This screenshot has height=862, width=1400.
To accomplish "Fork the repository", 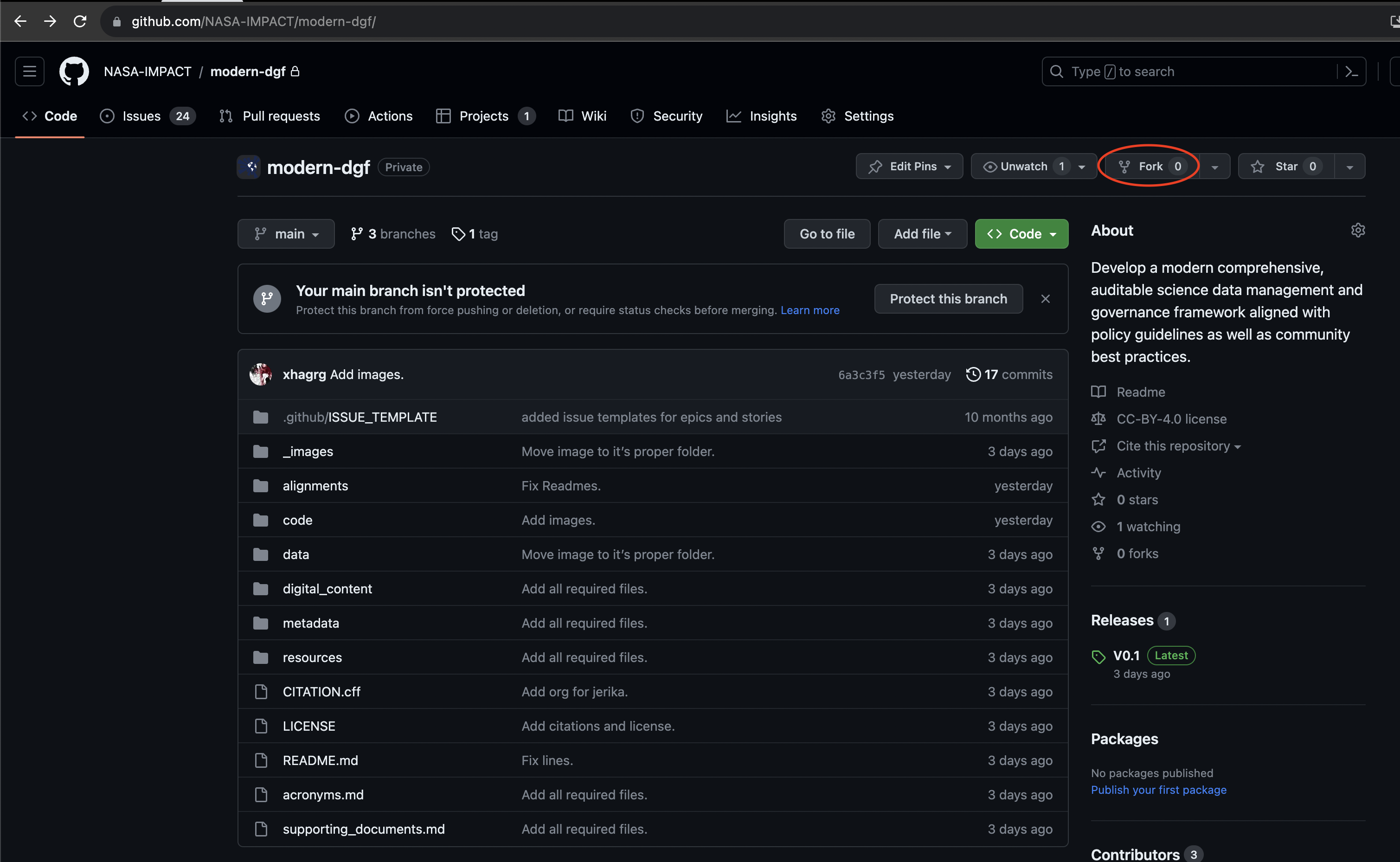I will point(1150,167).
